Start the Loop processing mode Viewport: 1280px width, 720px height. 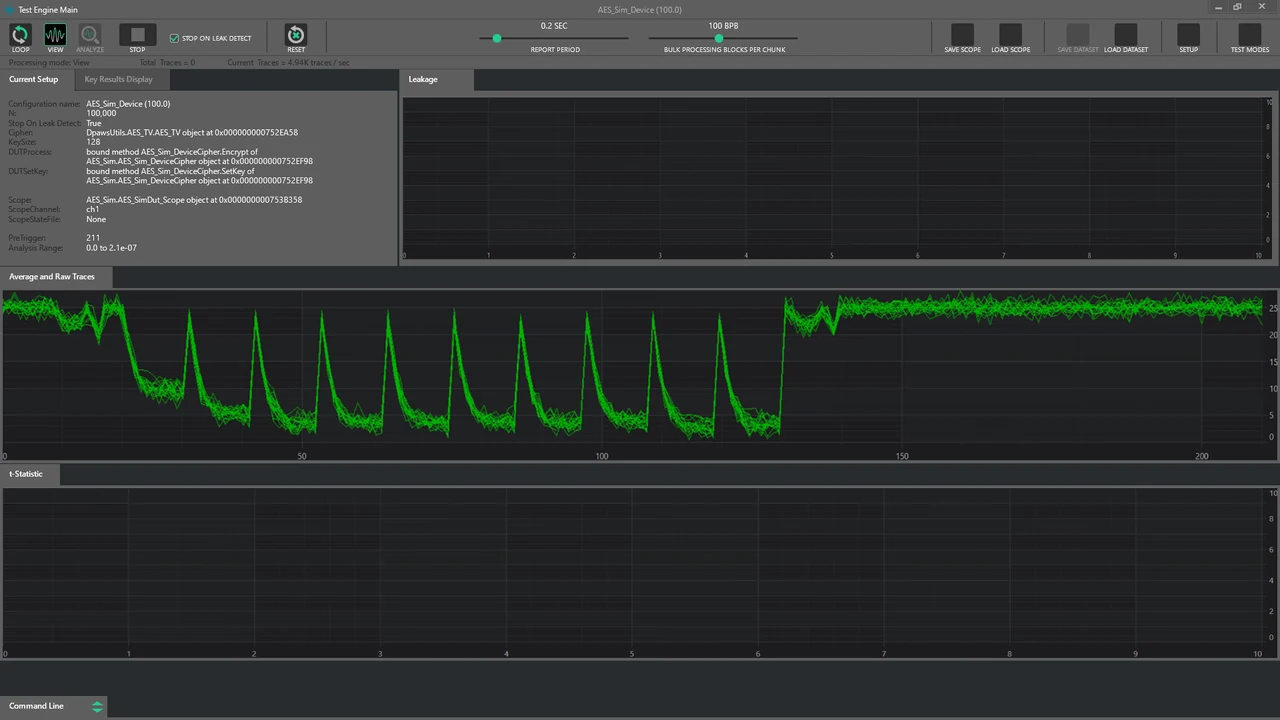[x=20, y=36]
